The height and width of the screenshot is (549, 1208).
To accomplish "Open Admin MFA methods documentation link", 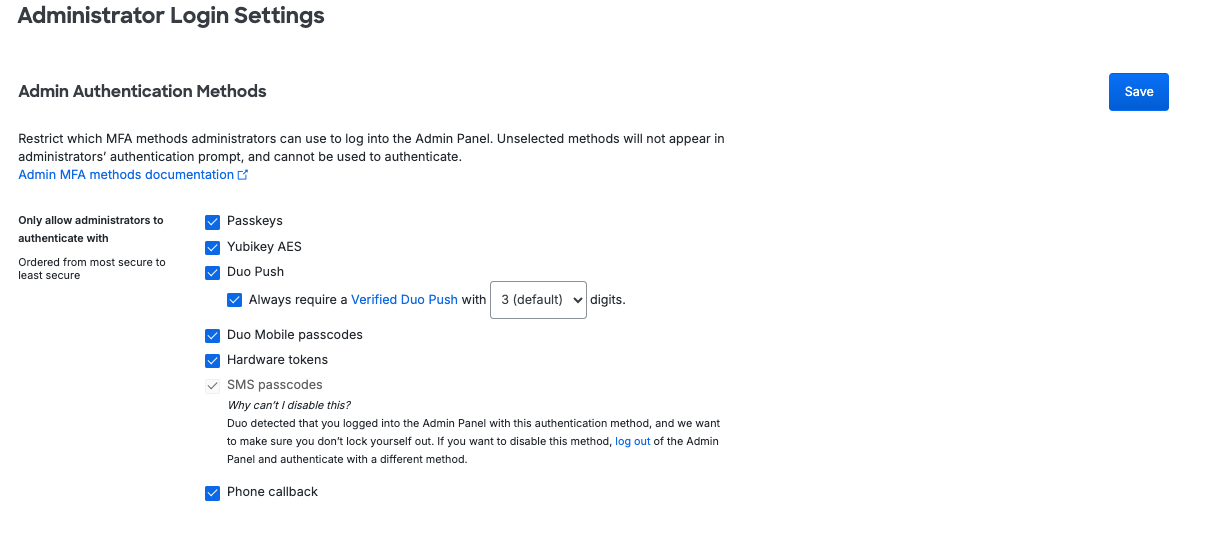I will [x=126, y=175].
